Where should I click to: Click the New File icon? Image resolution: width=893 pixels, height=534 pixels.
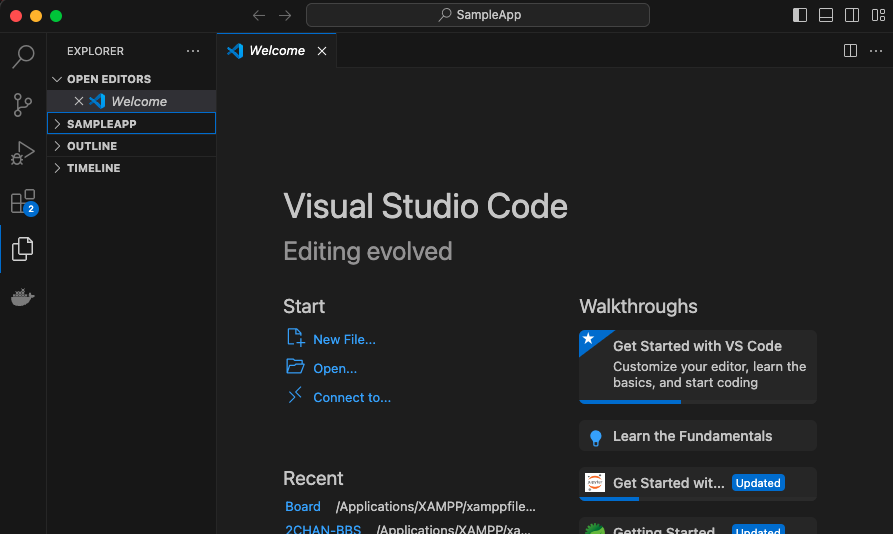pos(295,337)
